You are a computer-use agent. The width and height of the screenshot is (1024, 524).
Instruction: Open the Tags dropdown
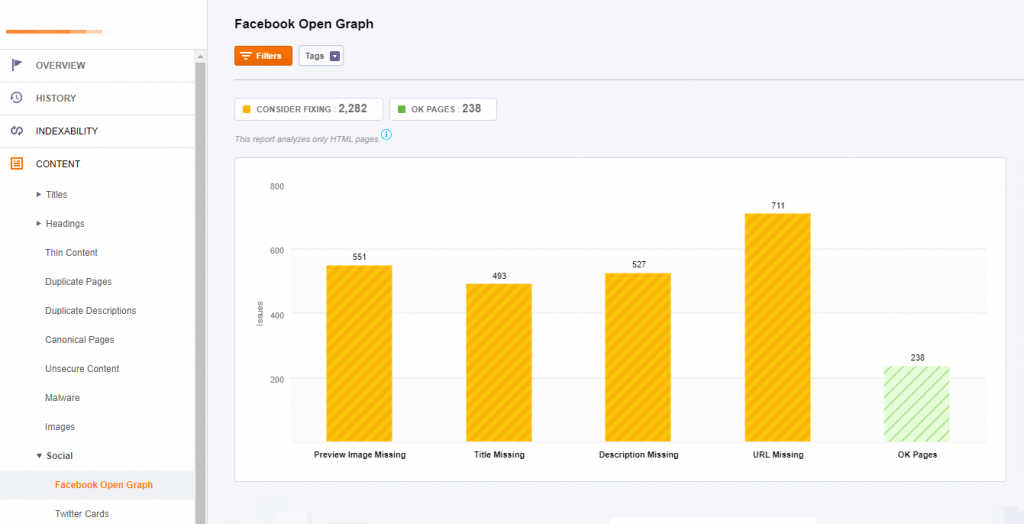[321, 56]
